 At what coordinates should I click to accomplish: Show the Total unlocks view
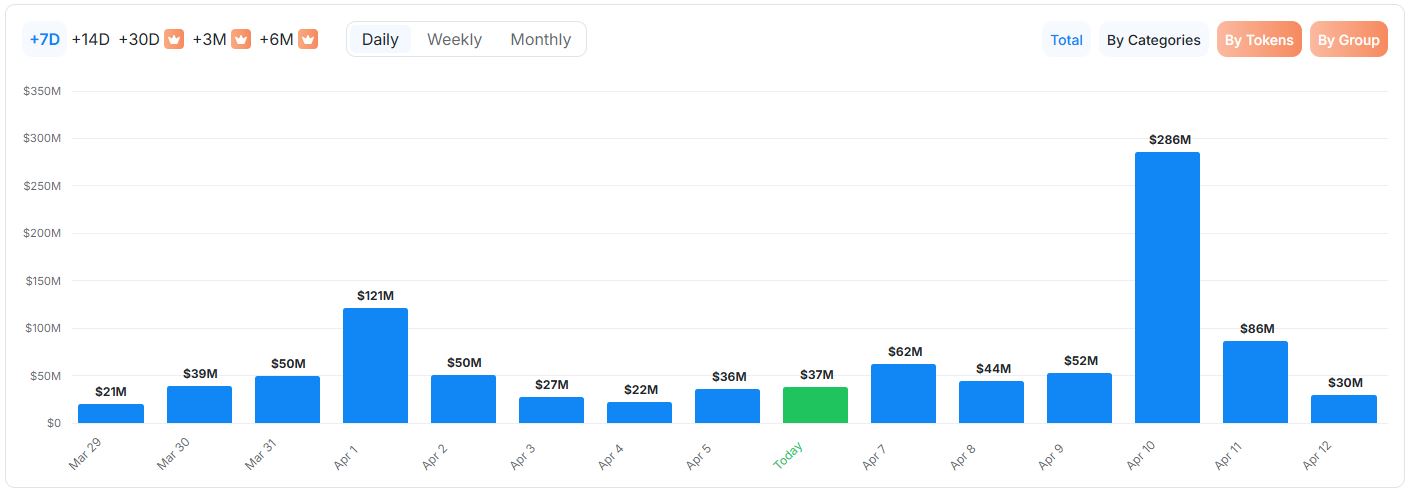pyautogui.click(x=1066, y=40)
